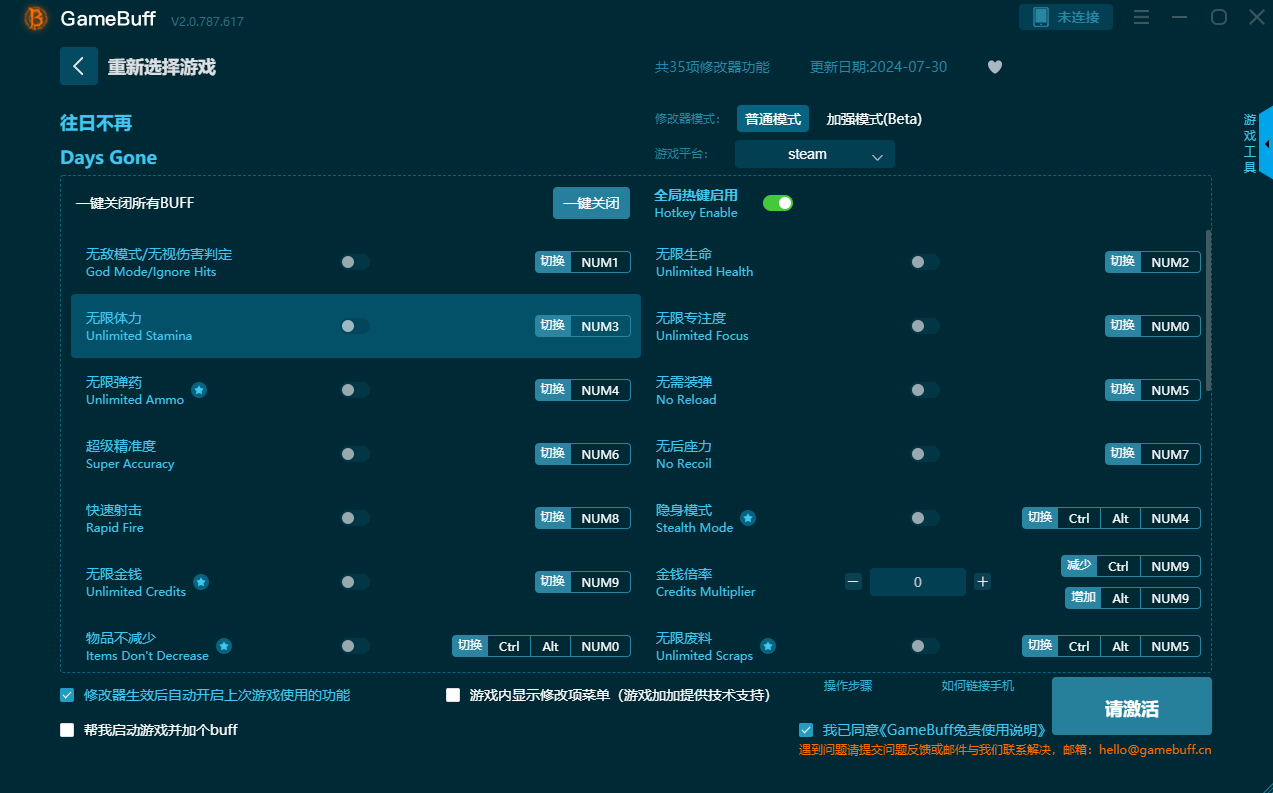The image size is (1273, 793).
Task: Expand the game tools side panel arrow
Action: pos(1266,144)
